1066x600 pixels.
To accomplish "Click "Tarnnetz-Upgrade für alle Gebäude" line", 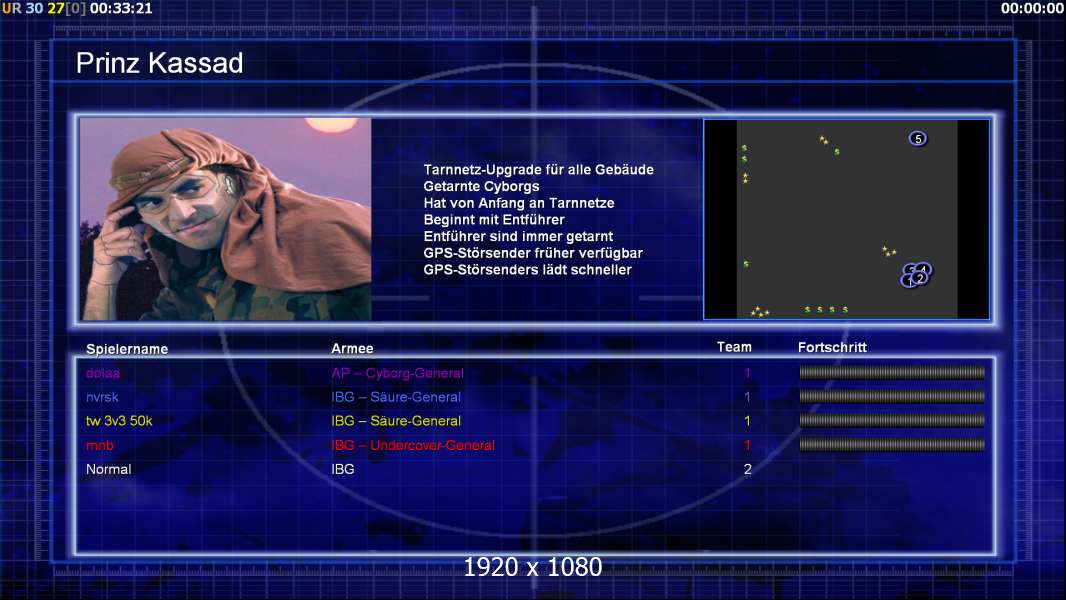I will [538, 169].
